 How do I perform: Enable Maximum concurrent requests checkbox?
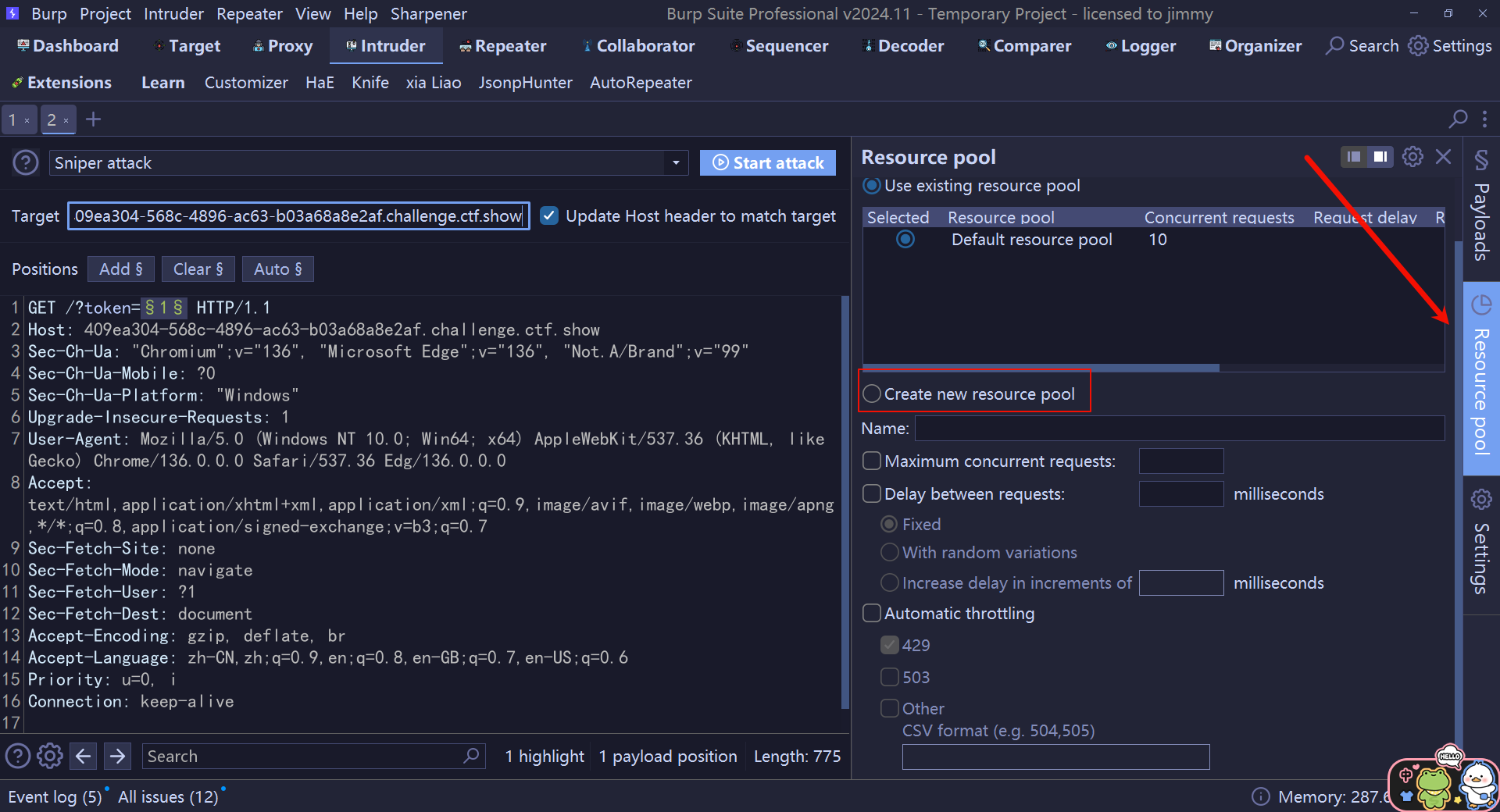872,461
